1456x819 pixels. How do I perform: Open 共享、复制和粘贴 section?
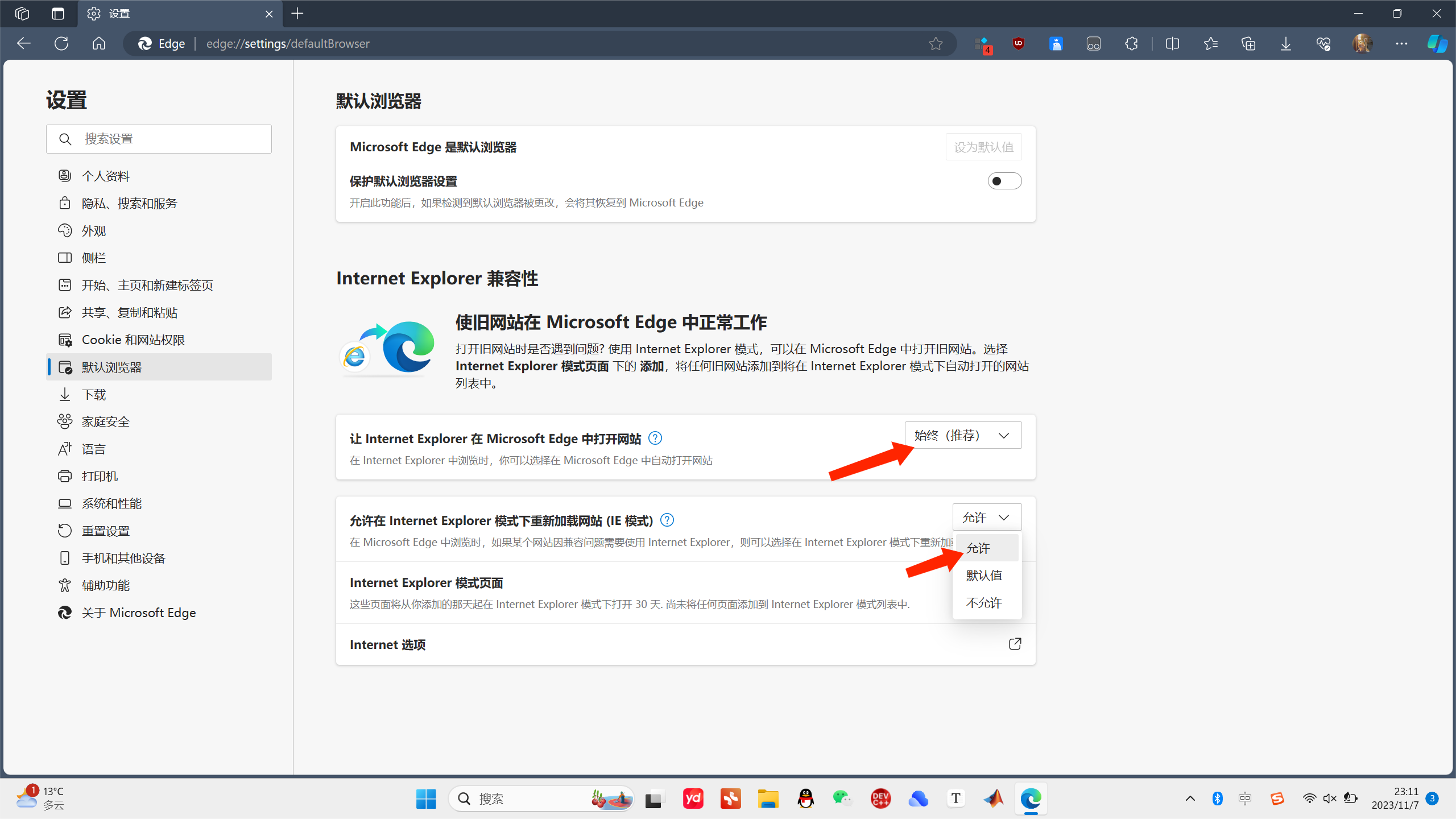point(159,312)
